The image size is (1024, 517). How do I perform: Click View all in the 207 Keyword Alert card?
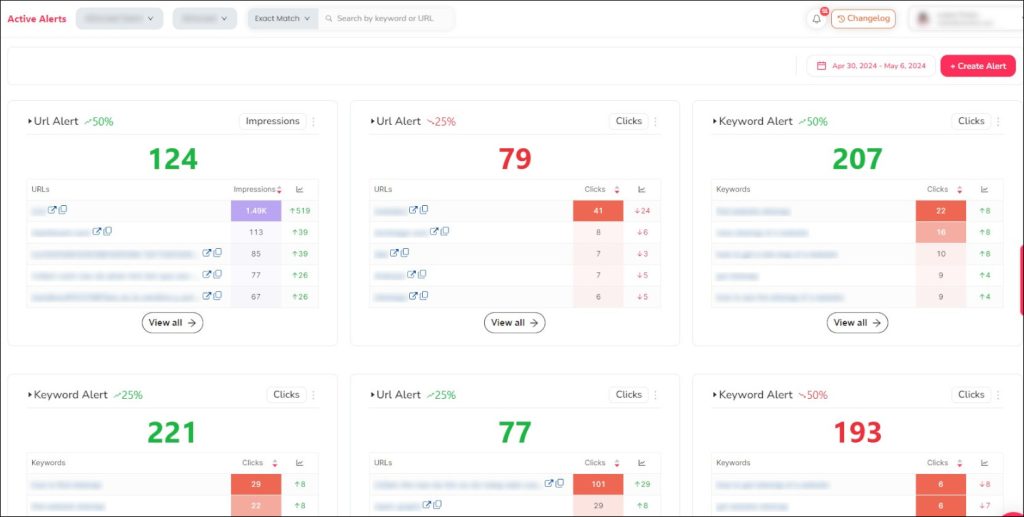point(857,322)
